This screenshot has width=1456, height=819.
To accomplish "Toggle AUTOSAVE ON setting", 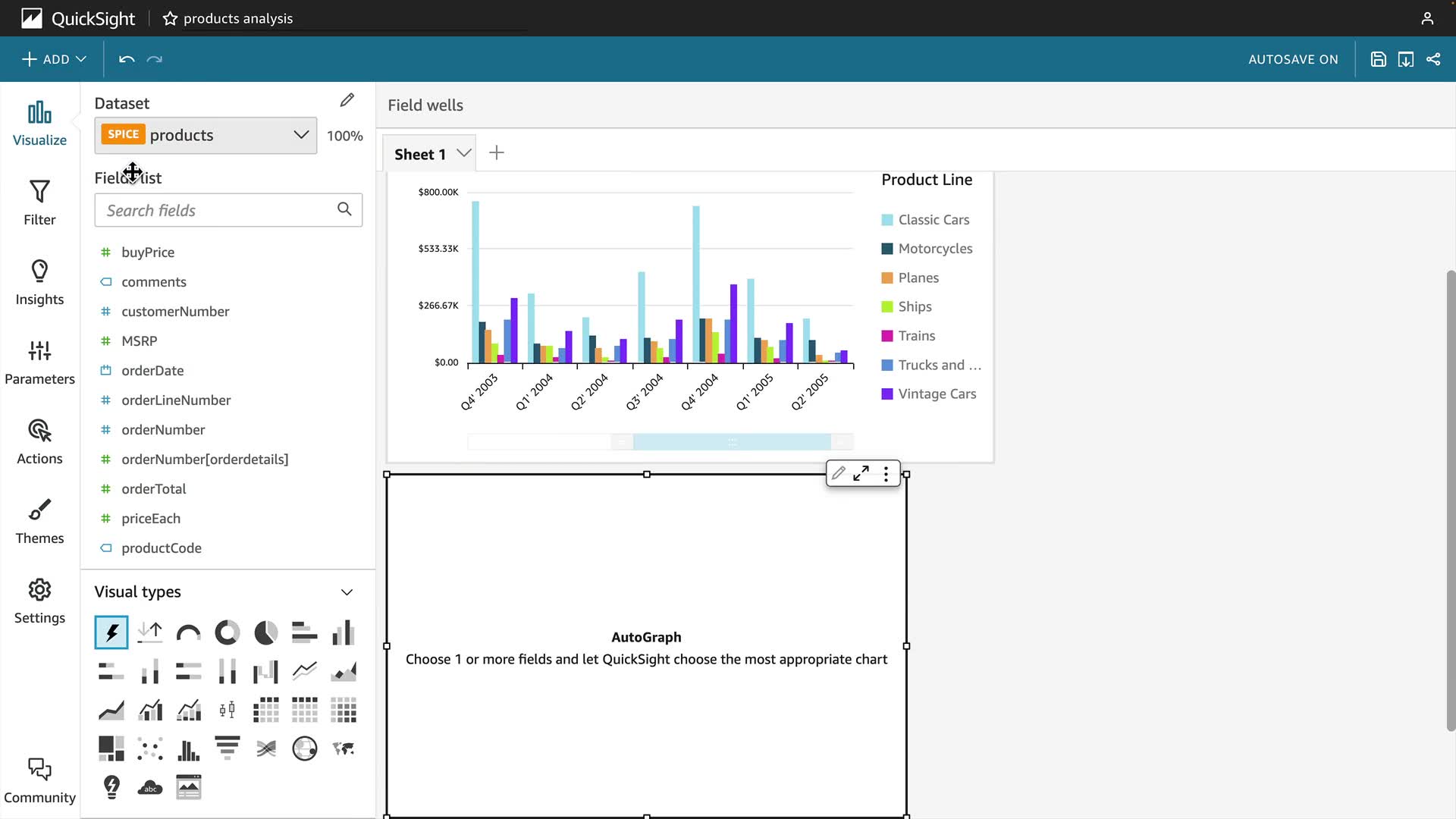I will click(x=1293, y=59).
